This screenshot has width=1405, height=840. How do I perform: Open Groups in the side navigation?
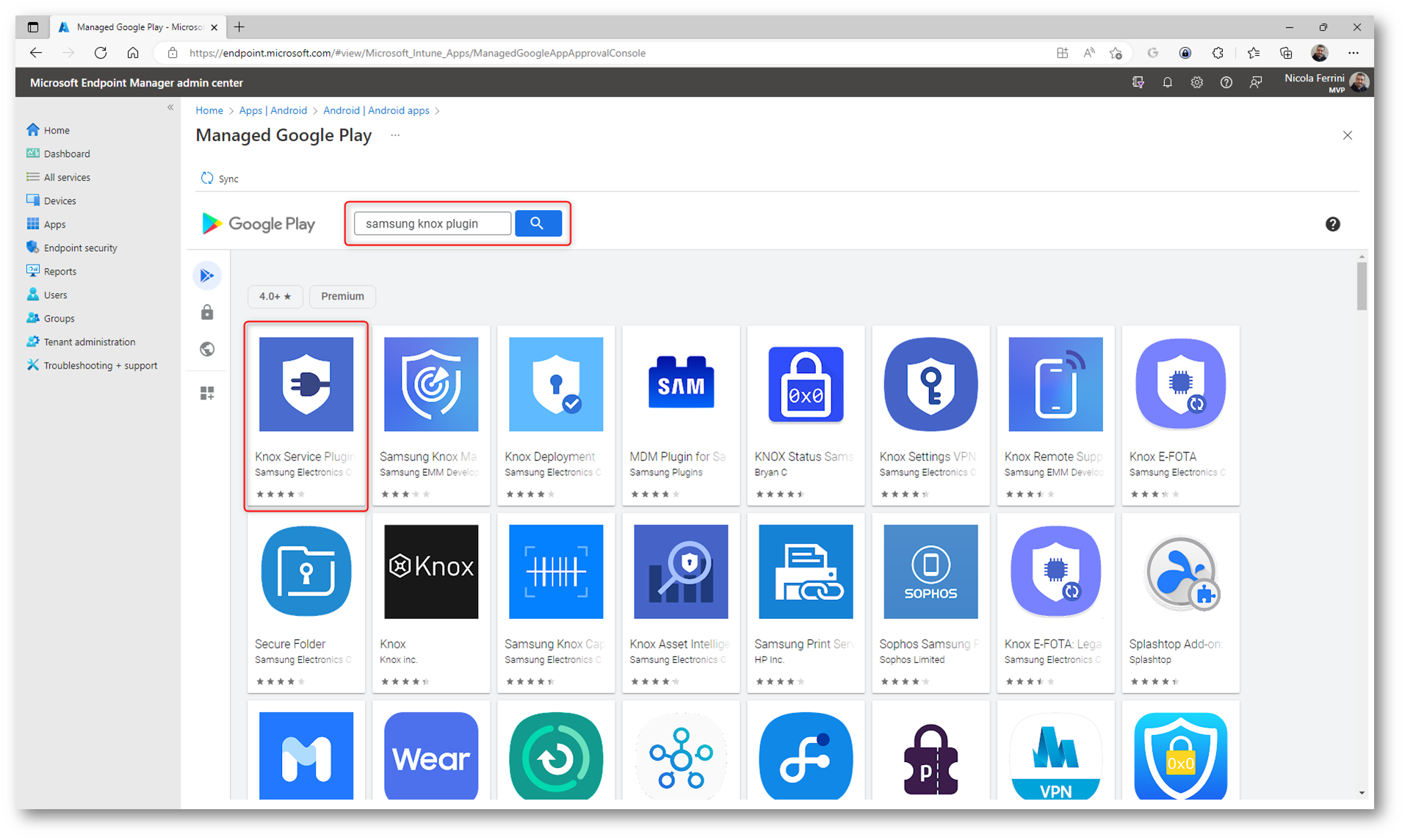[x=51, y=318]
